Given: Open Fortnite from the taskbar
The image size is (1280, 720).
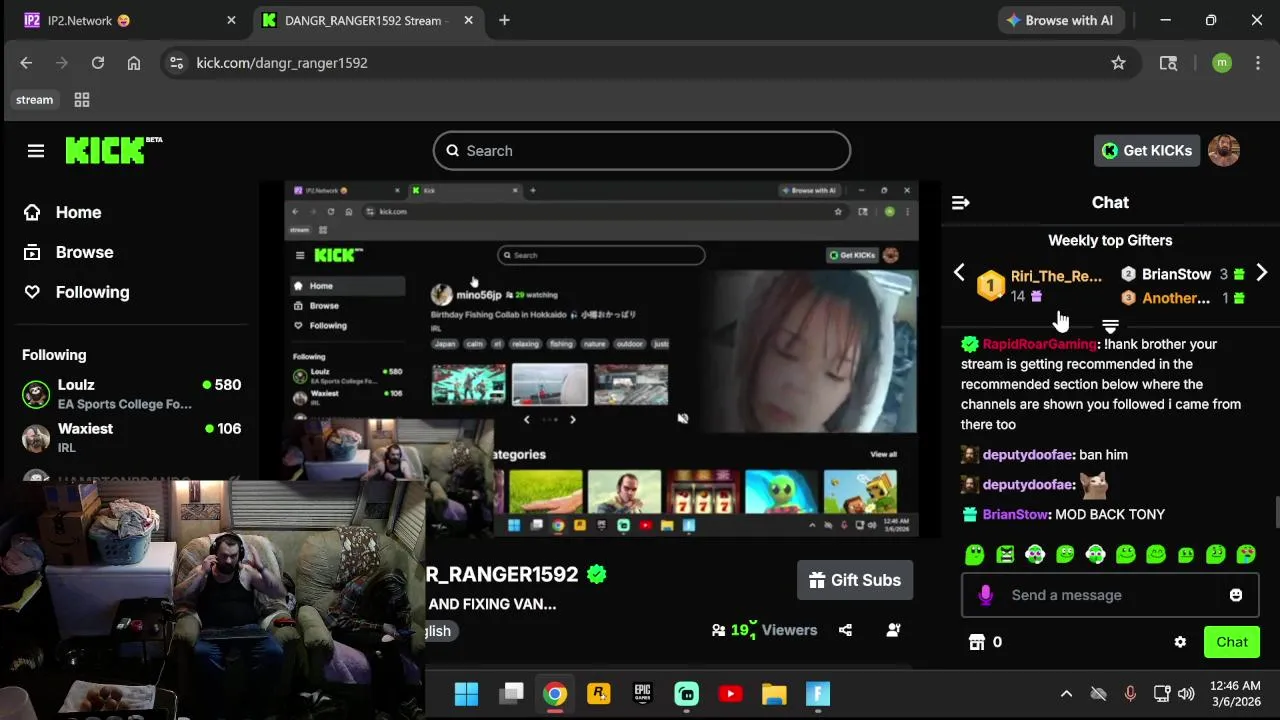Looking at the screenshot, I should pos(818,694).
